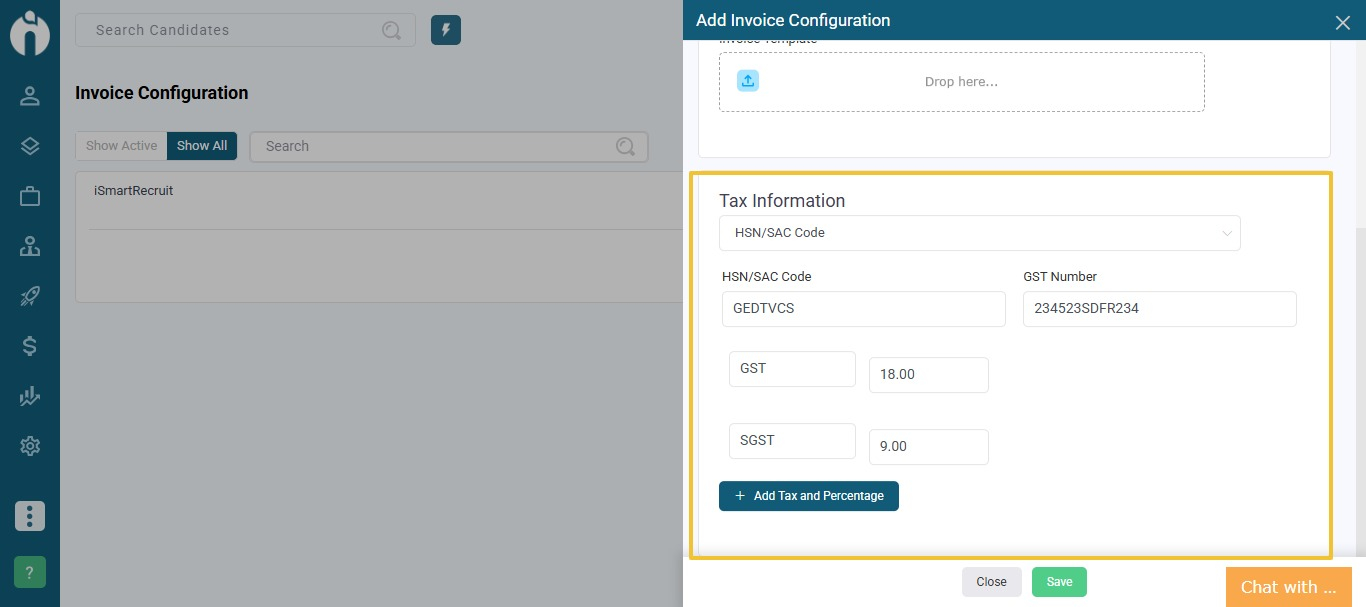Open the candidates person icon in sidebar
1366x607 pixels.
point(30,96)
